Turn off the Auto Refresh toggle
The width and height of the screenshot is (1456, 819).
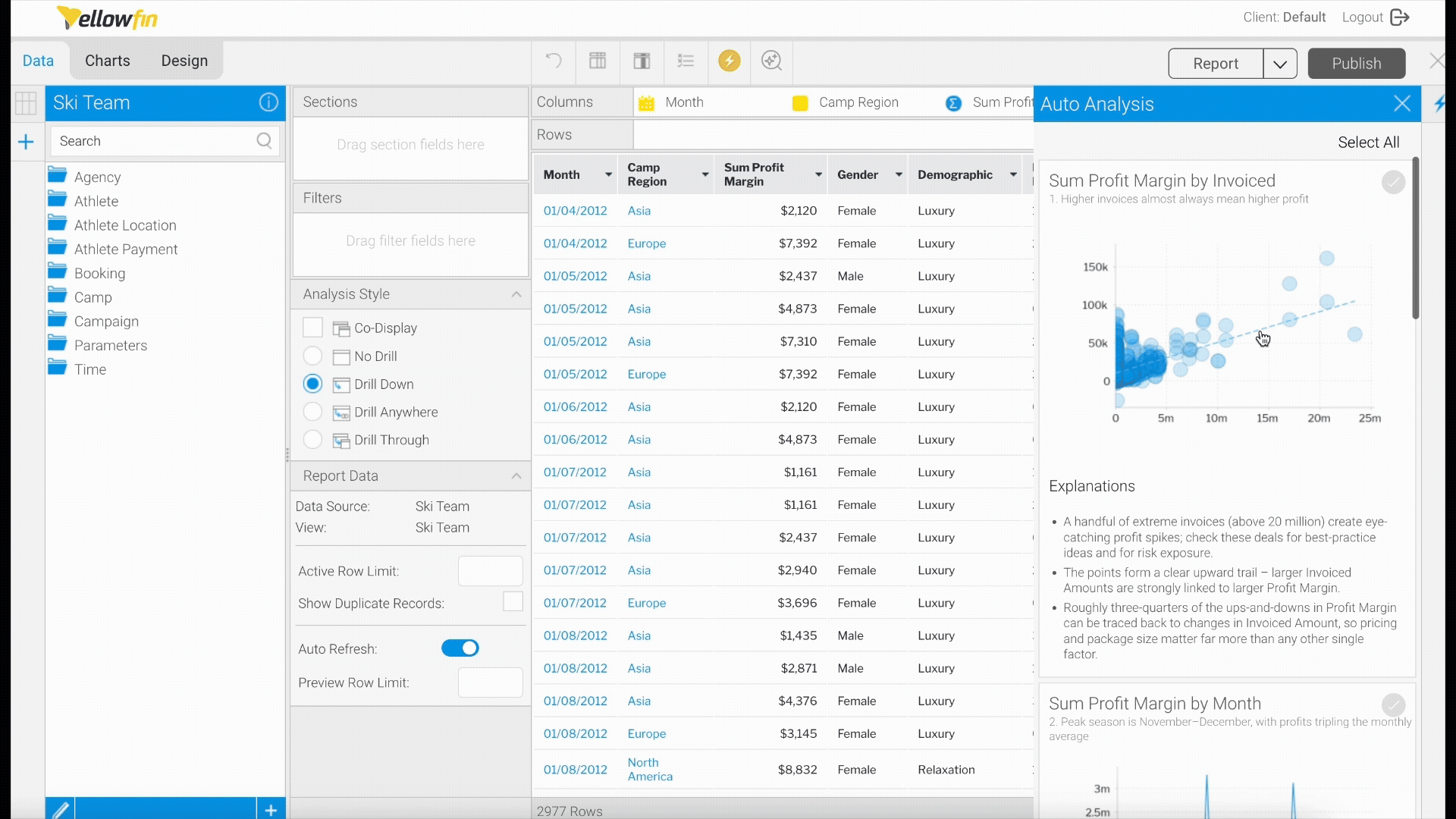pos(460,648)
